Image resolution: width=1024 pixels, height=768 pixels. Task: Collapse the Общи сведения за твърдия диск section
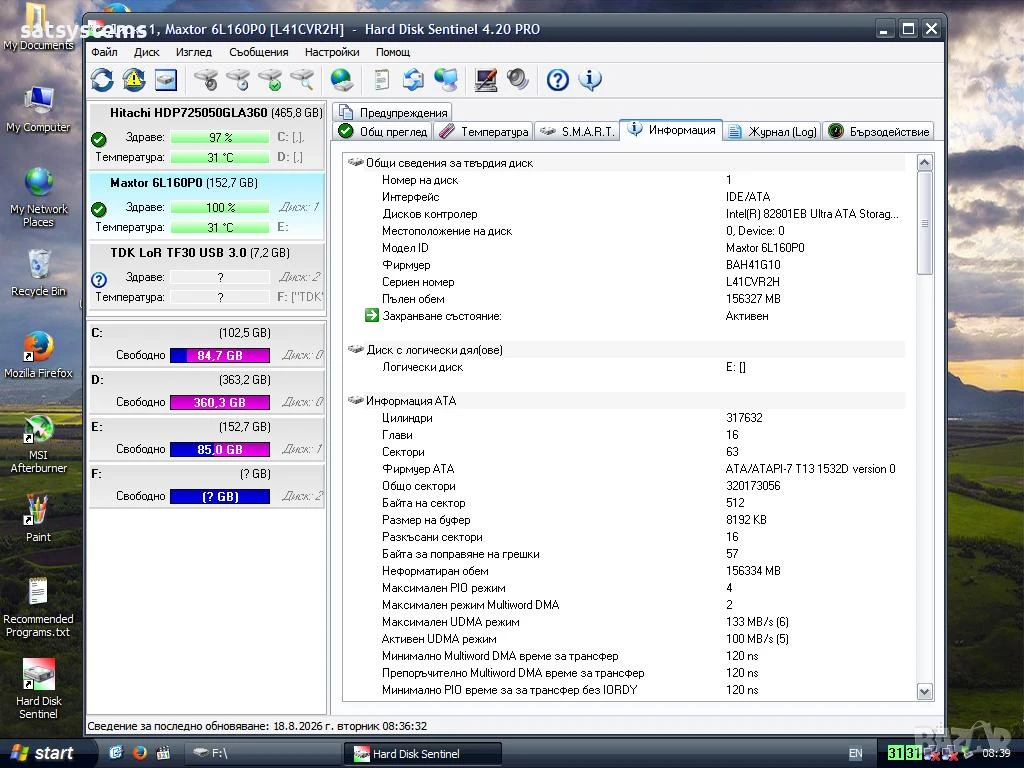point(356,163)
